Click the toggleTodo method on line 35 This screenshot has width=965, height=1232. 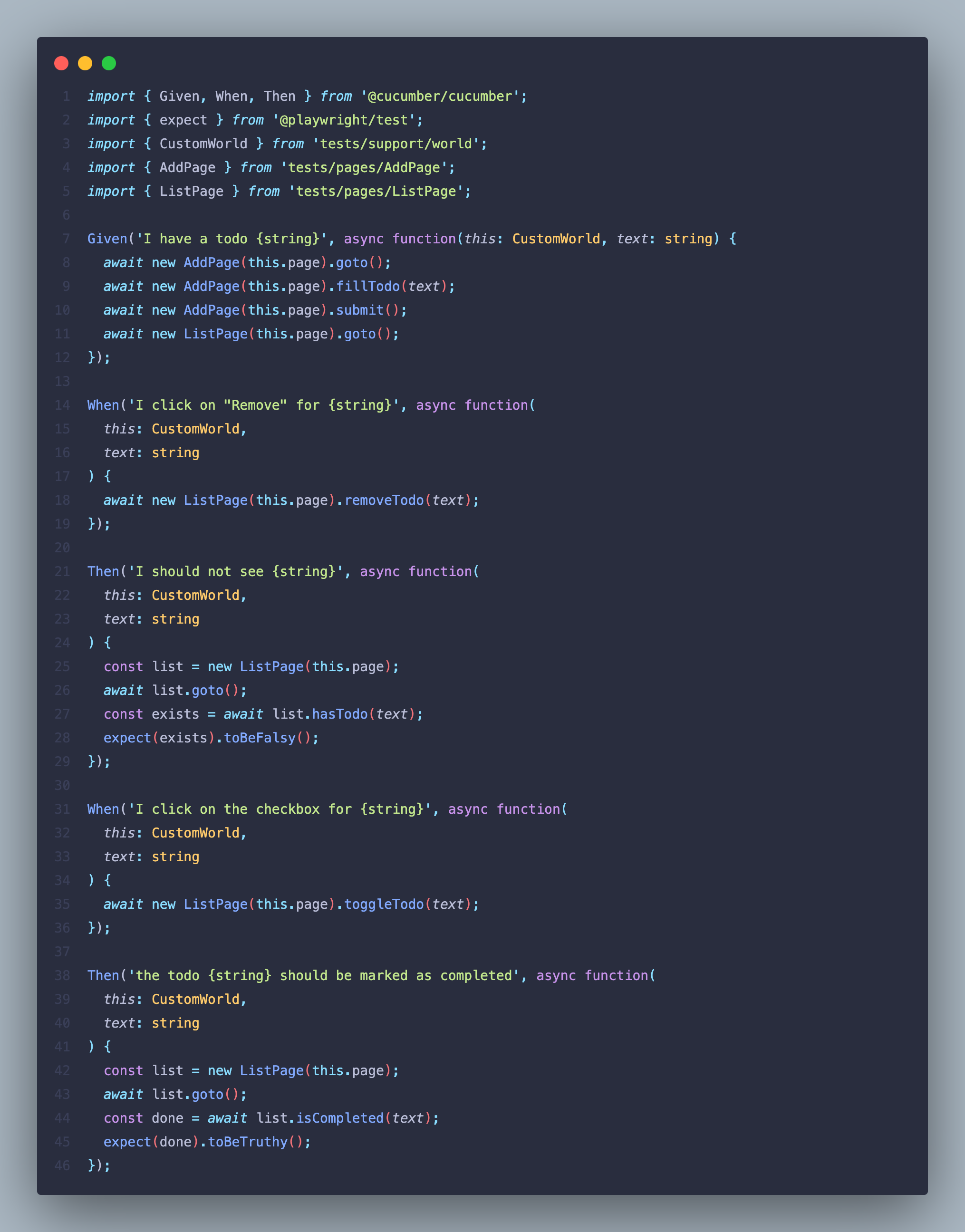click(x=384, y=904)
